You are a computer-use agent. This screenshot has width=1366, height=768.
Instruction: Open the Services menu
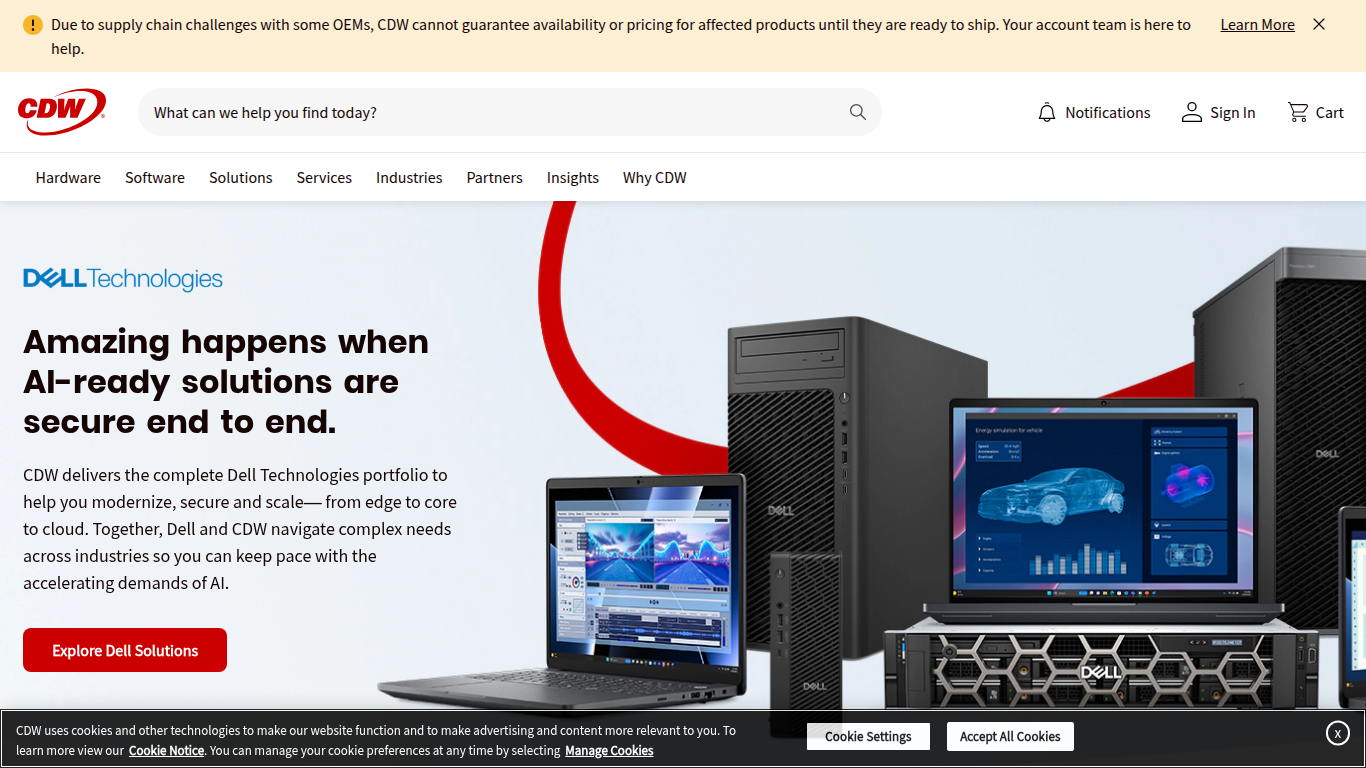point(324,177)
